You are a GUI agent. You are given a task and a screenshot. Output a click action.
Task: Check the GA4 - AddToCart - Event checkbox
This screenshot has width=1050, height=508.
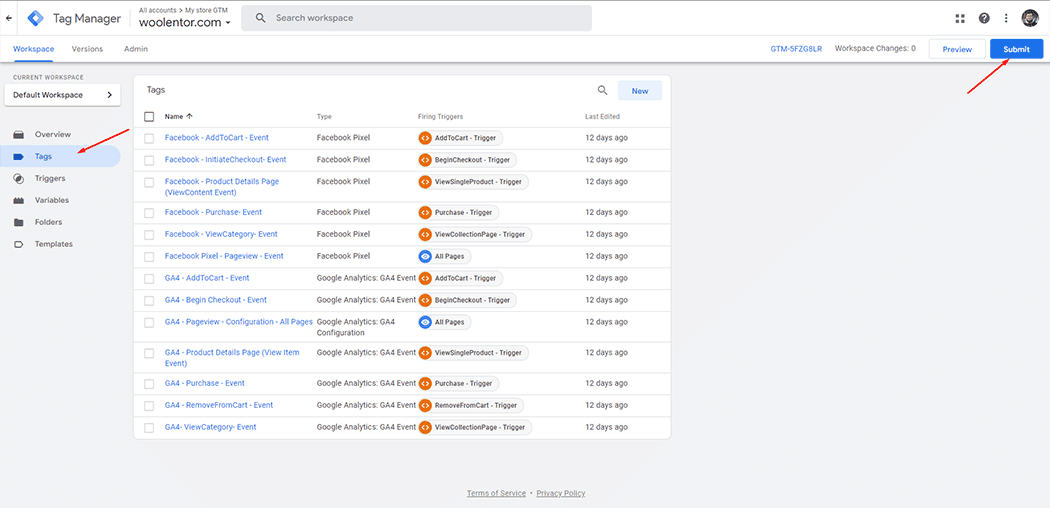[149, 278]
